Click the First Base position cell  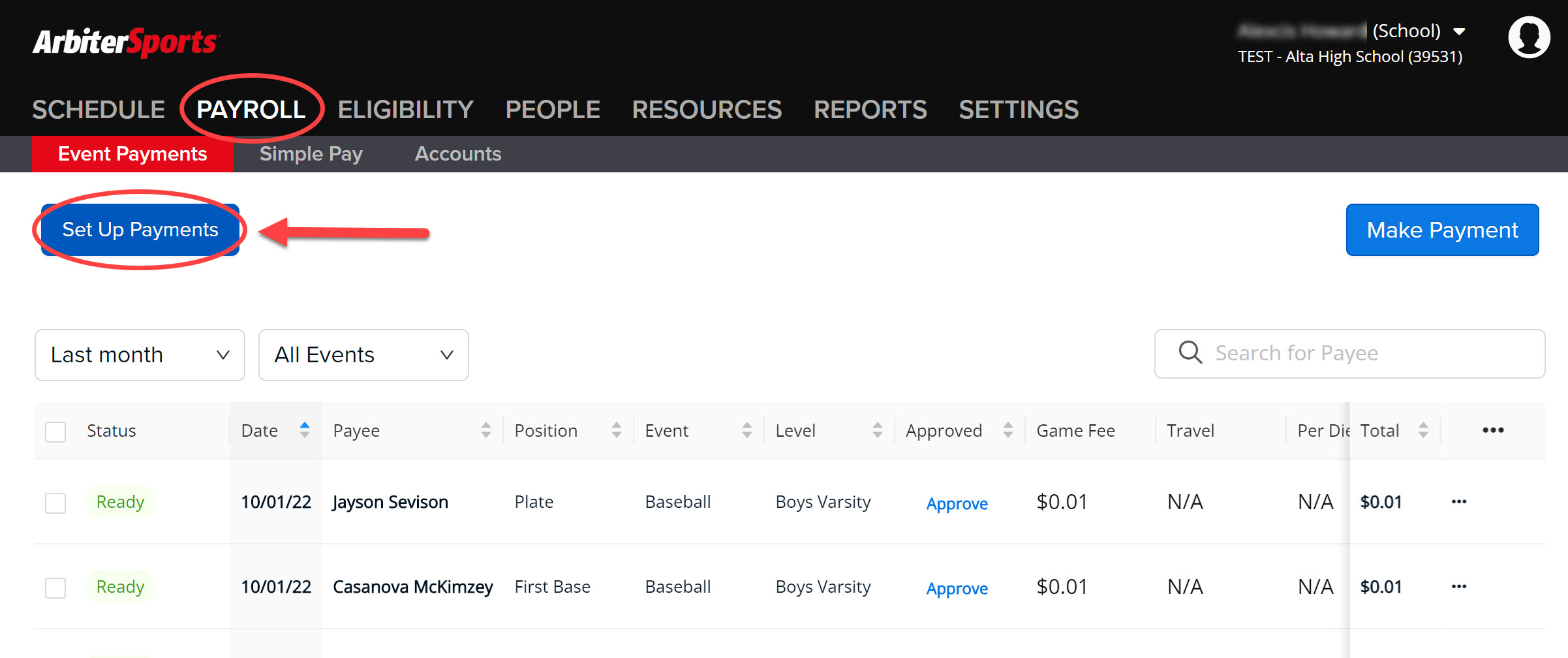552,587
